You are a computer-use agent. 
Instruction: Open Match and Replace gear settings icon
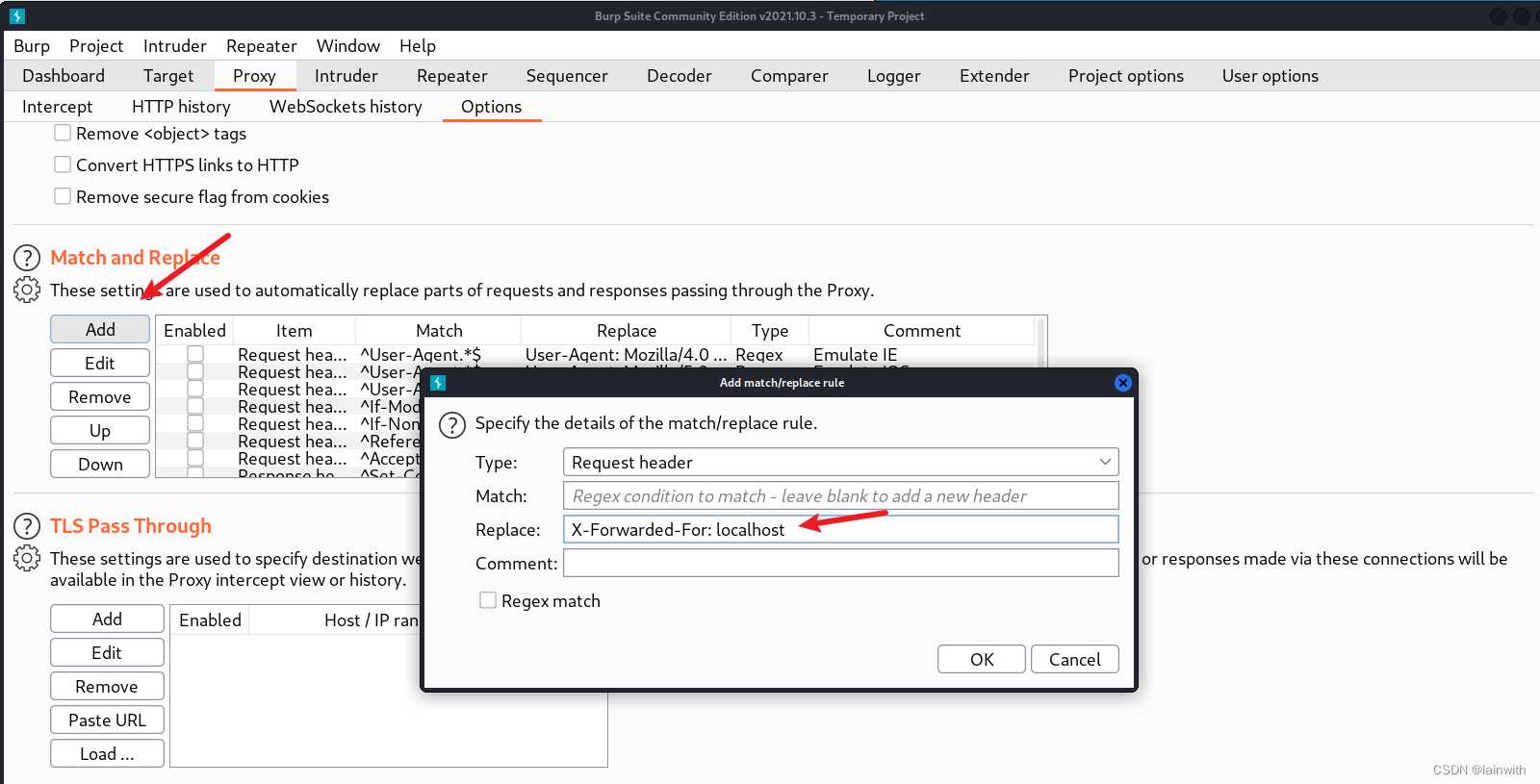point(27,290)
